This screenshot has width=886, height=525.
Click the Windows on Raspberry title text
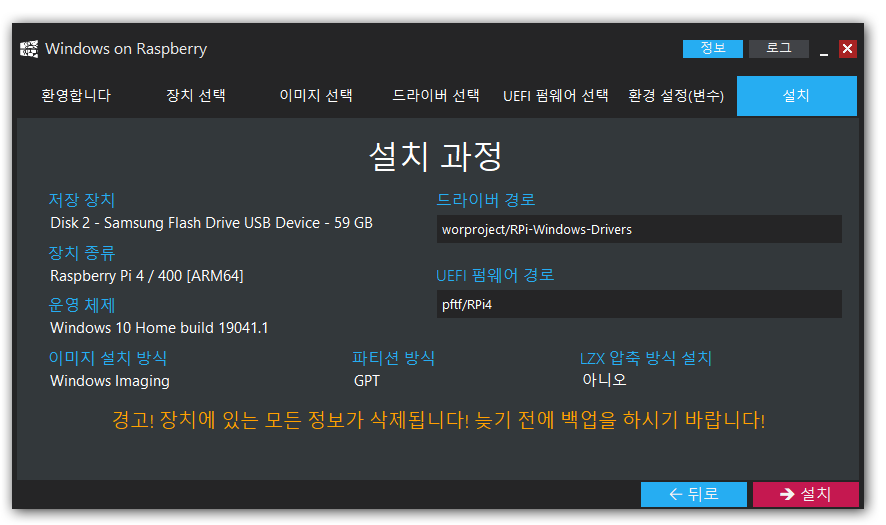click(126, 49)
